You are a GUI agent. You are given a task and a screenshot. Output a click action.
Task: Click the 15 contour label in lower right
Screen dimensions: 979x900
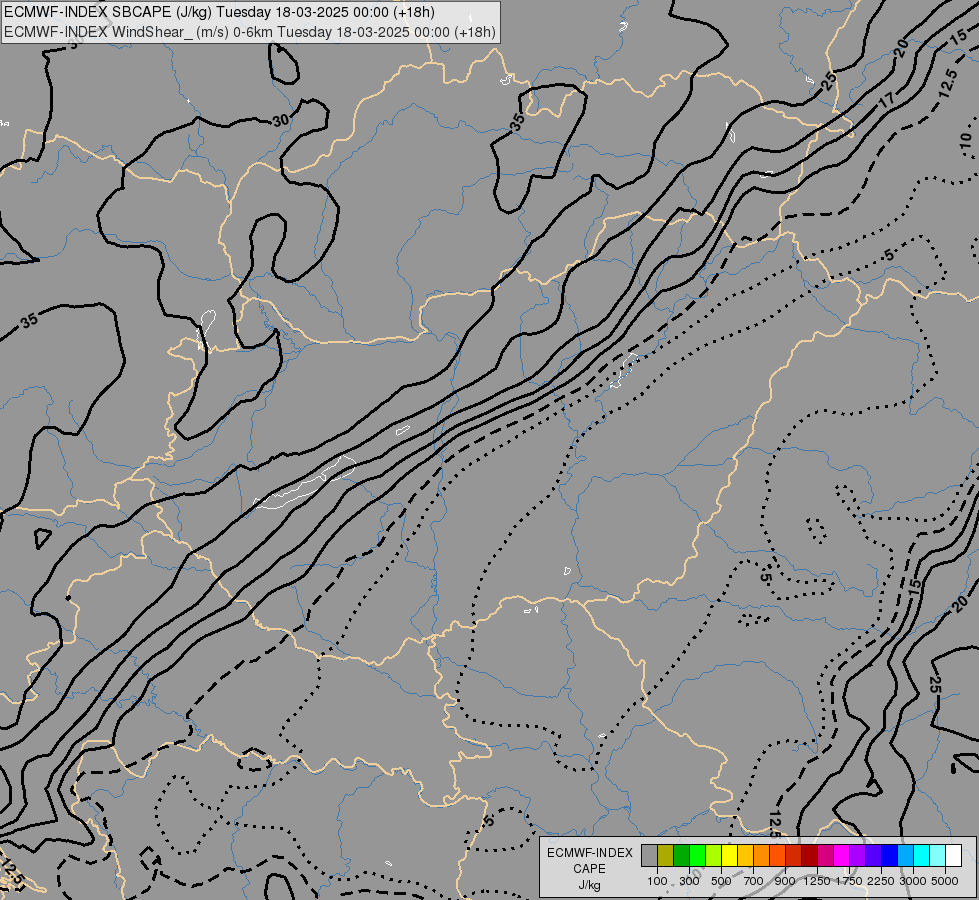pos(914,586)
